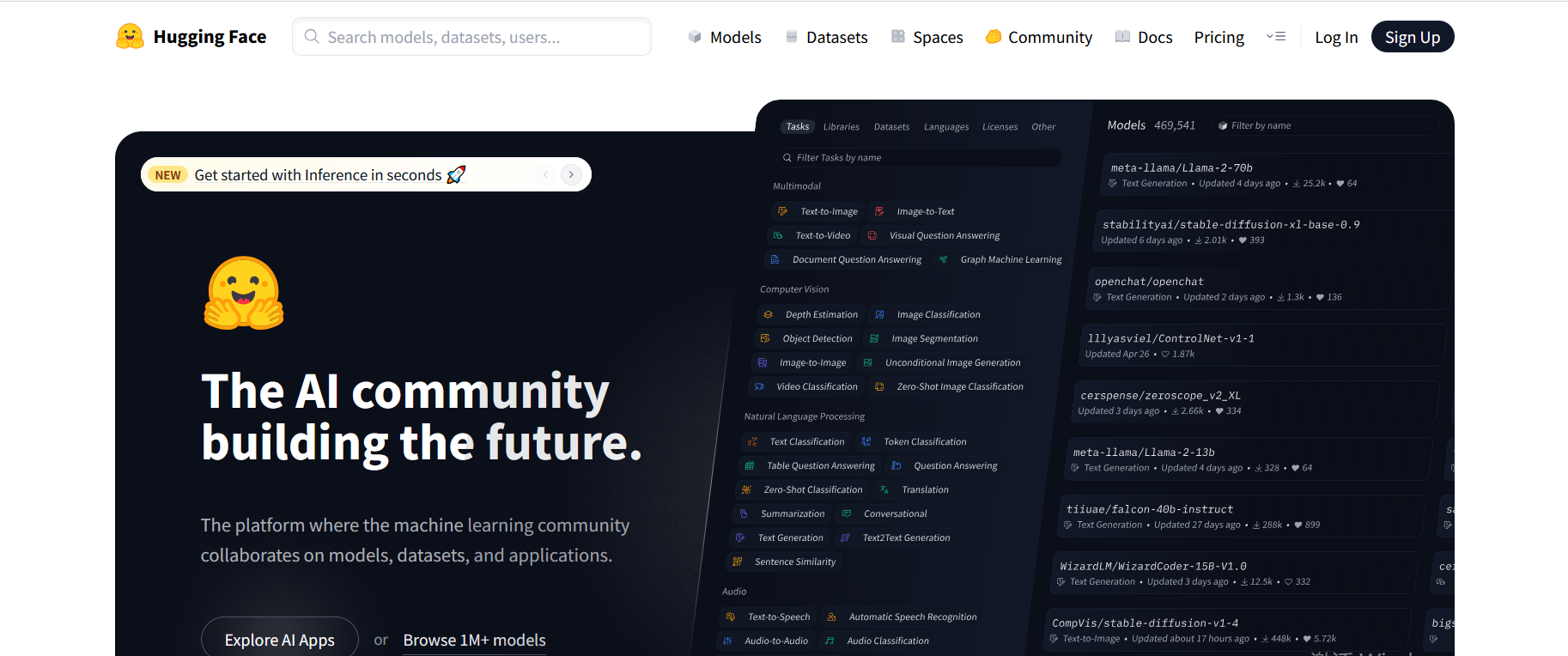Click download icon on falcon-40b-instruct card
The image size is (1568, 656).
pos(1256,525)
